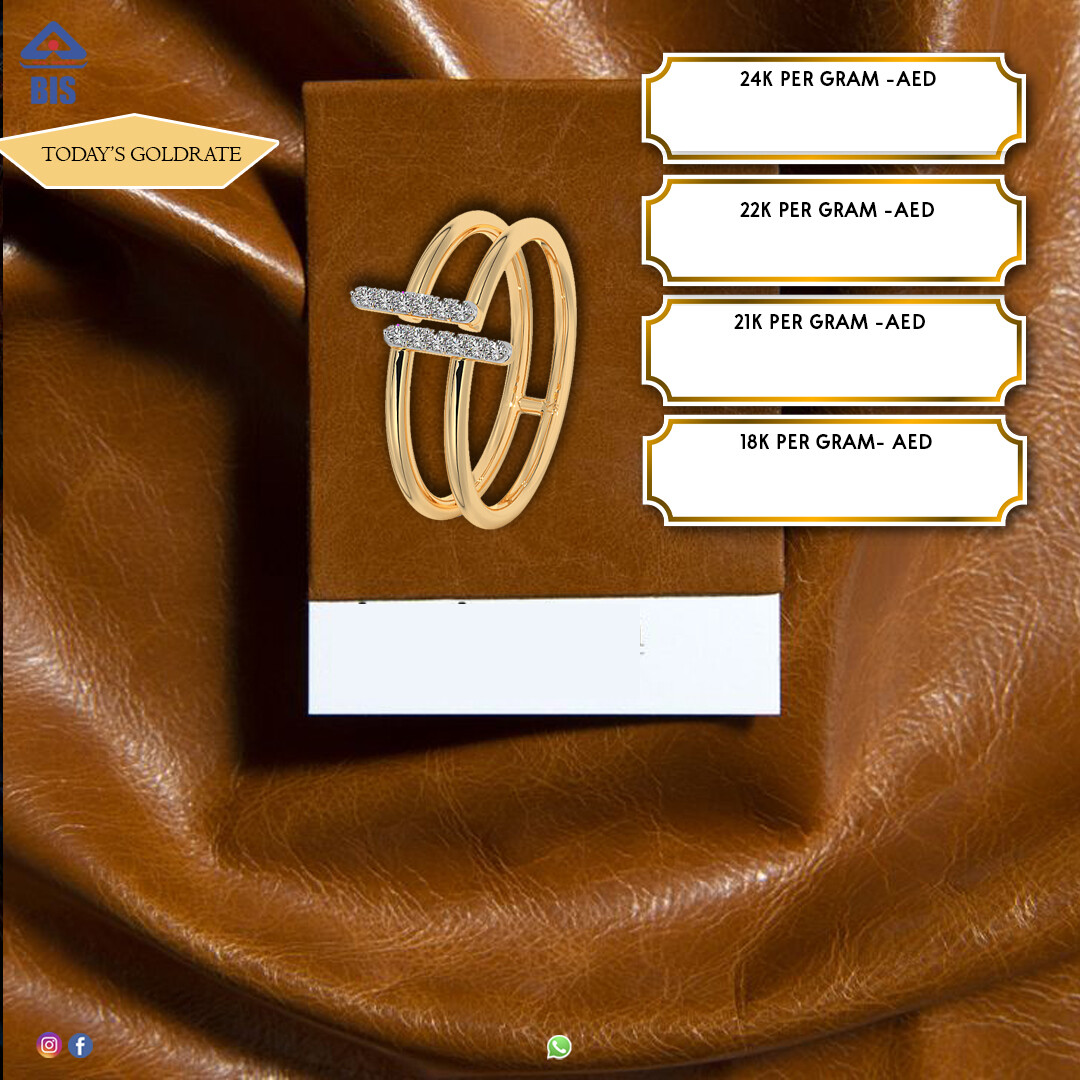
Task: Click the gold diamond ring image
Action: [466, 368]
